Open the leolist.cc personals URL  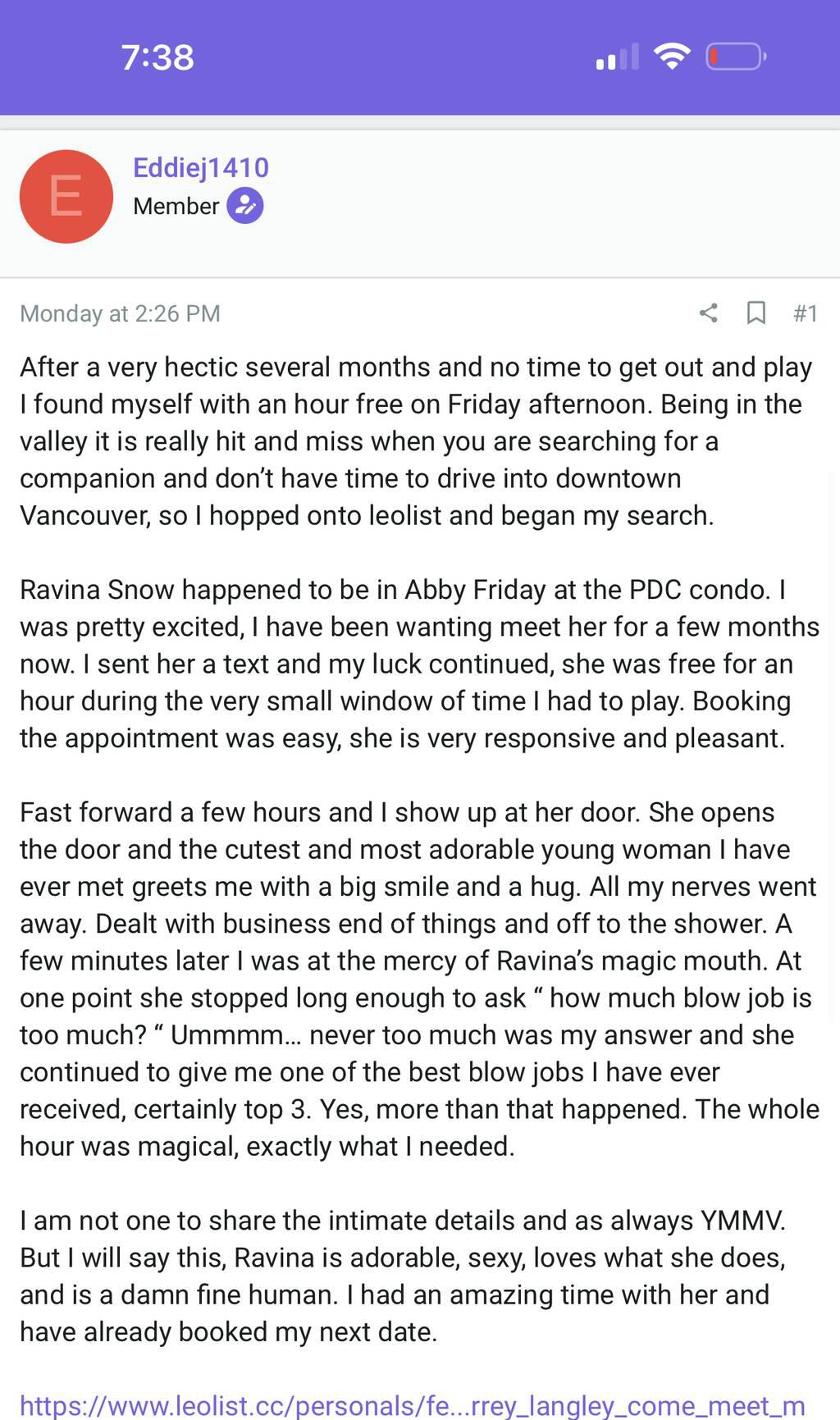(x=412, y=1405)
